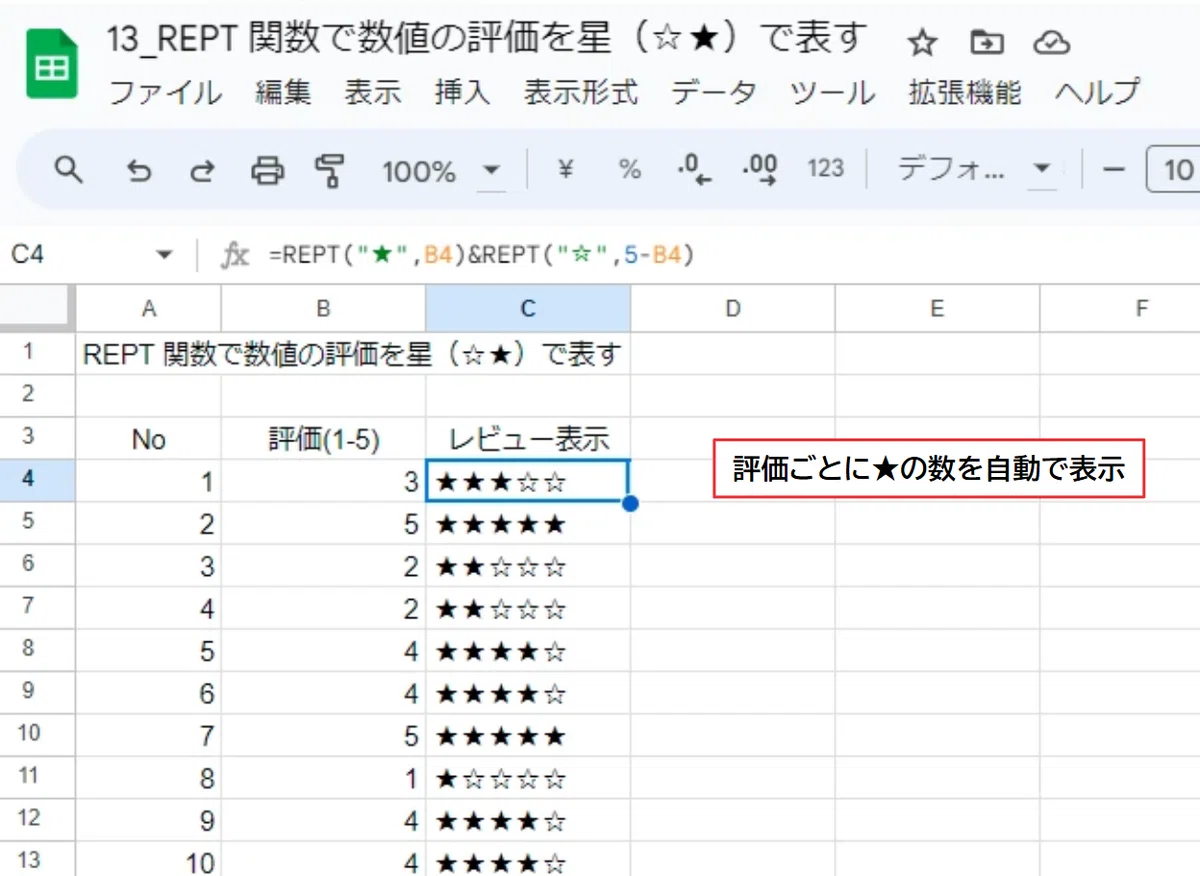The height and width of the screenshot is (876, 1200).
Task: Format as percent
Action: point(629,170)
